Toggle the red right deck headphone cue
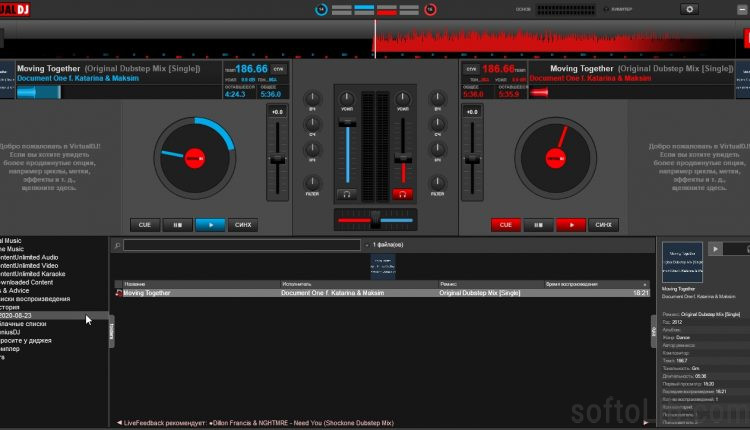This screenshot has width=750, height=430. coord(402,194)
